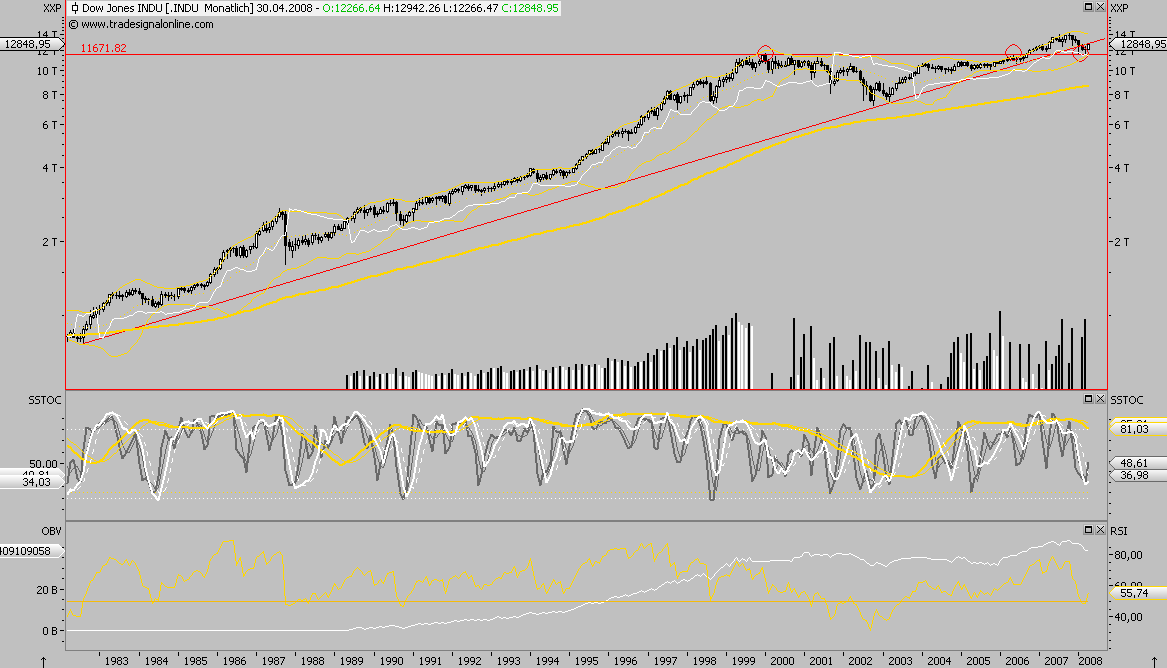Close the main Dow Jones price pane
This screenshot has width=1167, height=668.
tap(1100, 7)
